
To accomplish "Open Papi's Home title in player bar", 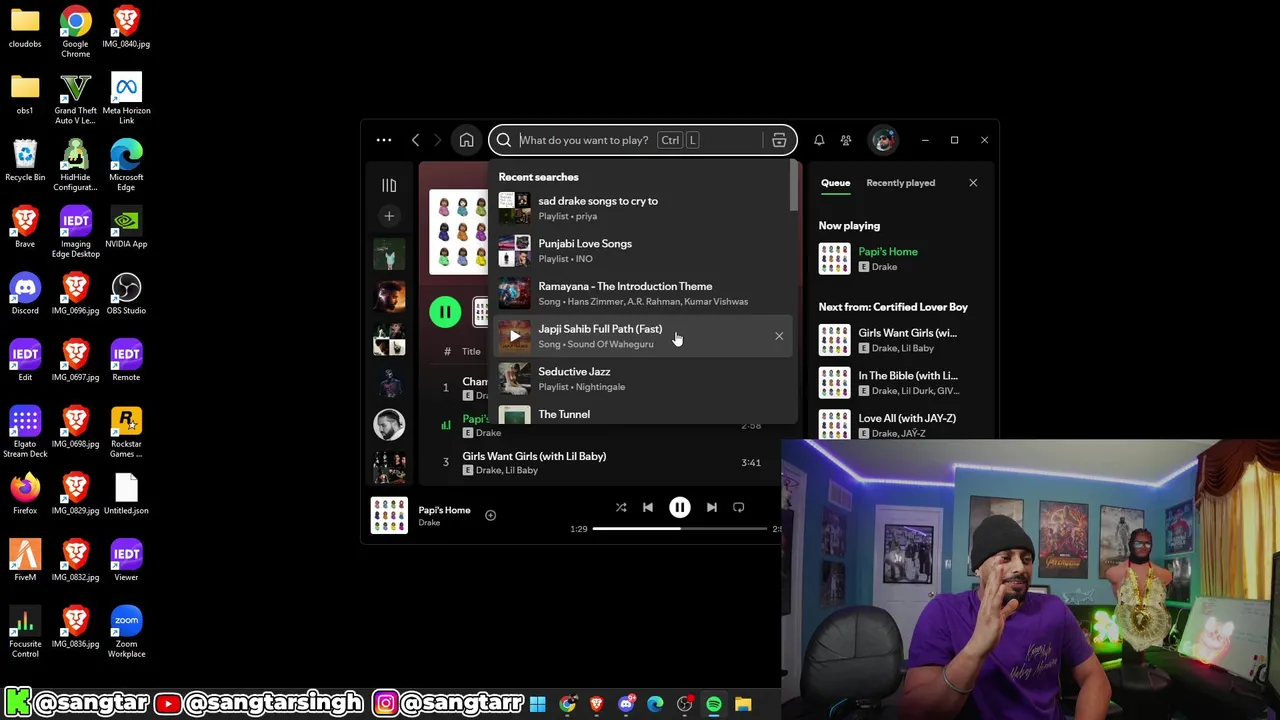I will click(x=444, y=510).
